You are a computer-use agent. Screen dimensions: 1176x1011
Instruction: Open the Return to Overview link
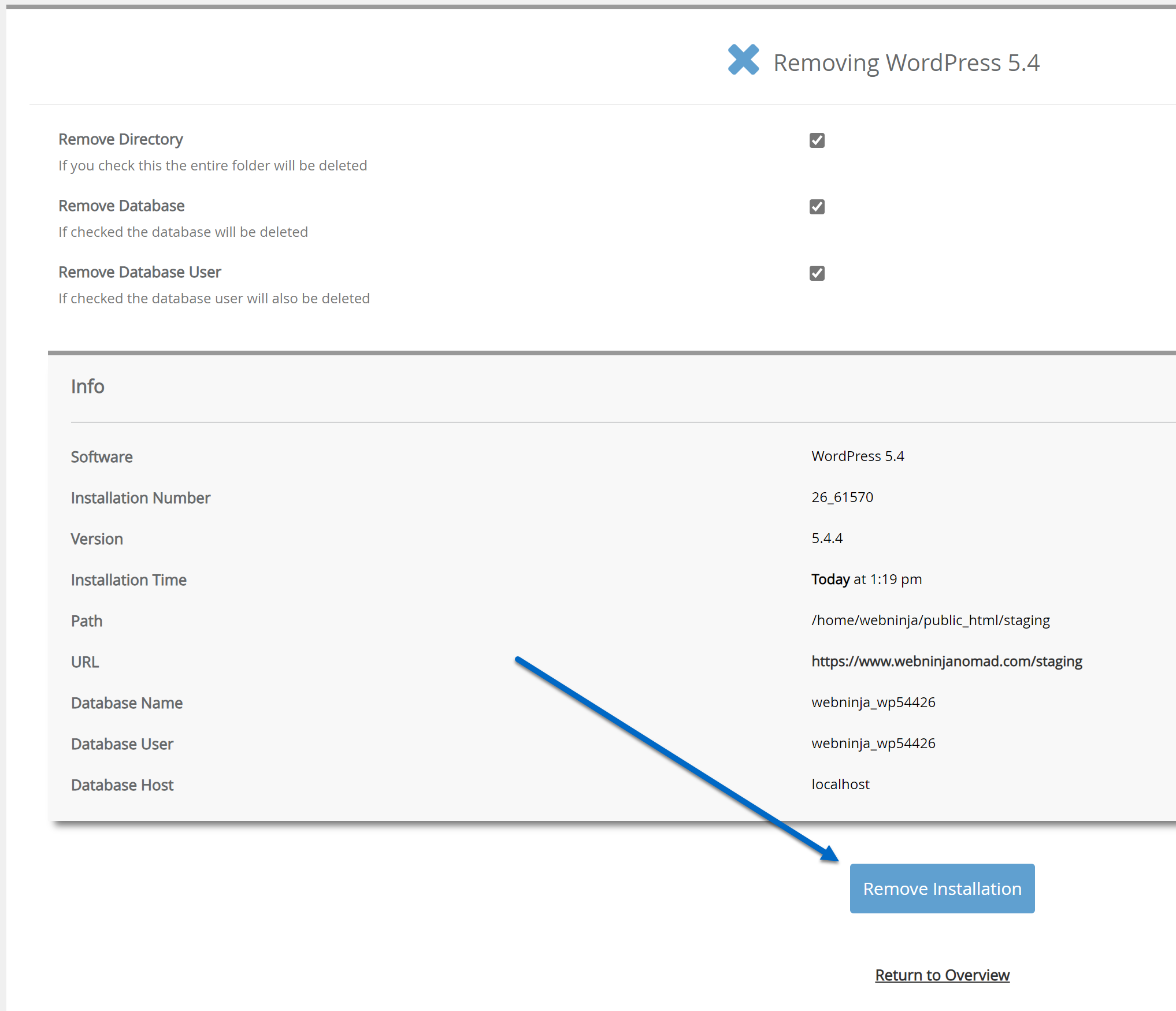tap(942, 975)
